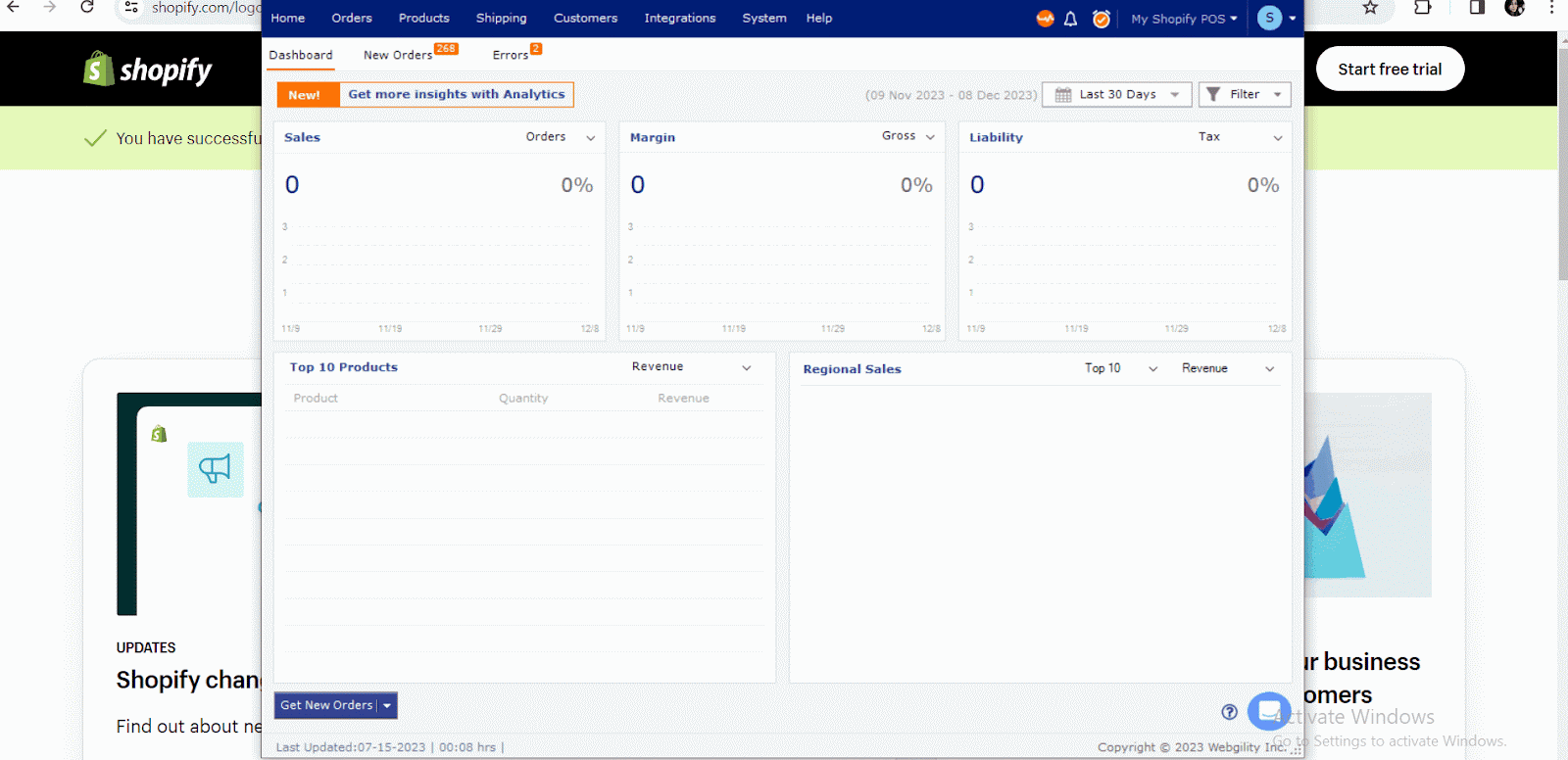
Task: Click the Margin panel title
Action: point(653,137)
